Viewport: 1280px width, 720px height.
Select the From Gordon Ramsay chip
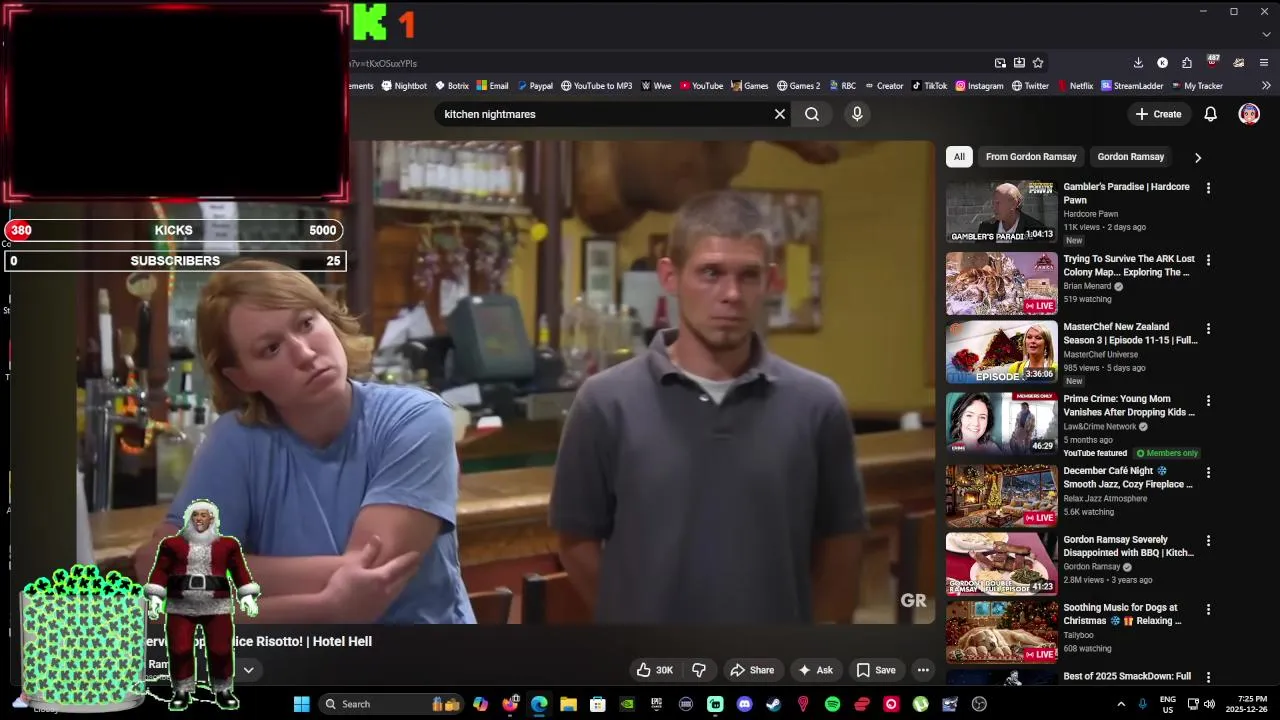1031,157
